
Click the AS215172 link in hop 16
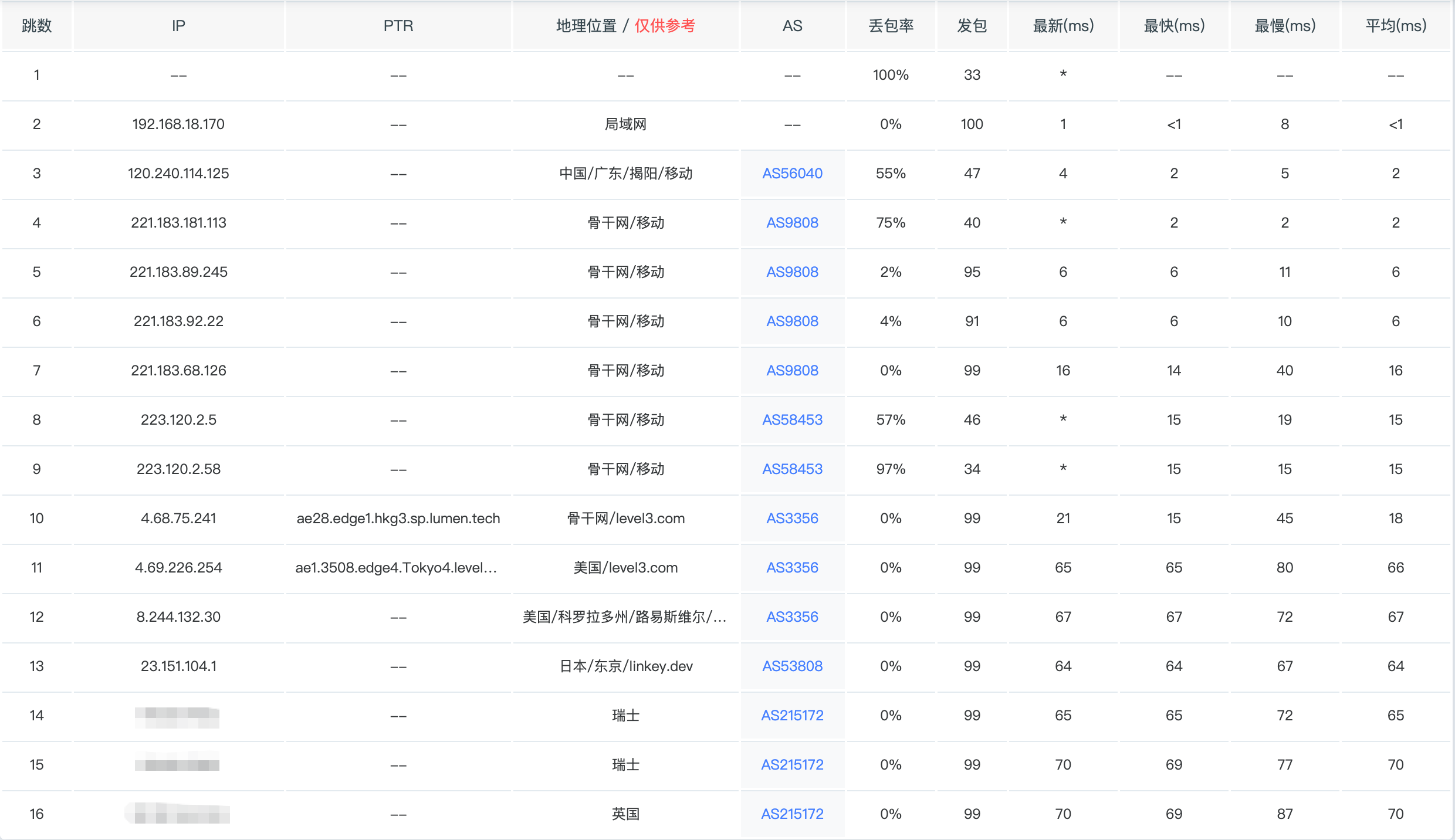(x=792, y=814)
